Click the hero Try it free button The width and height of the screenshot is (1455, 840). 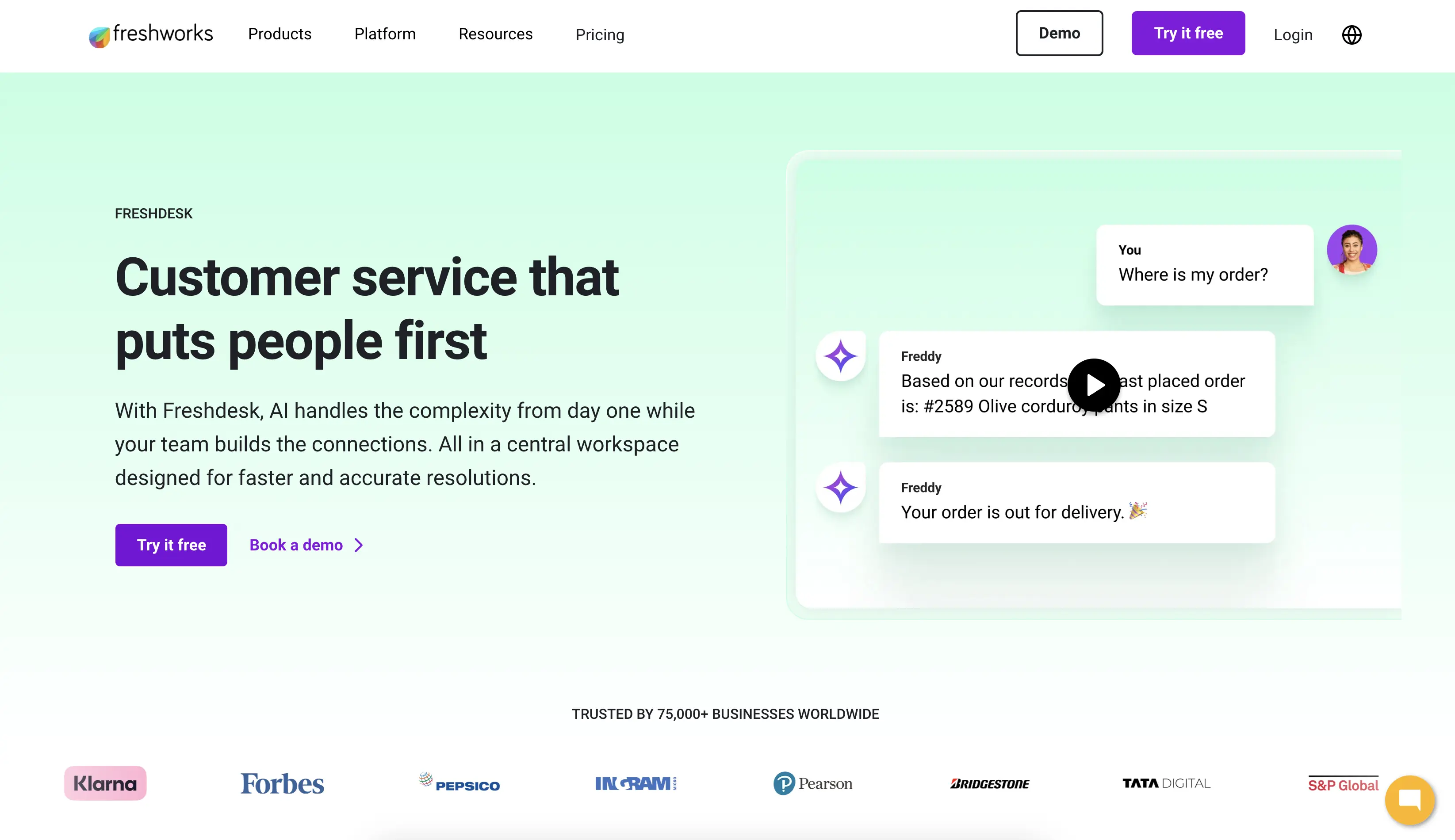click(171, 545)
